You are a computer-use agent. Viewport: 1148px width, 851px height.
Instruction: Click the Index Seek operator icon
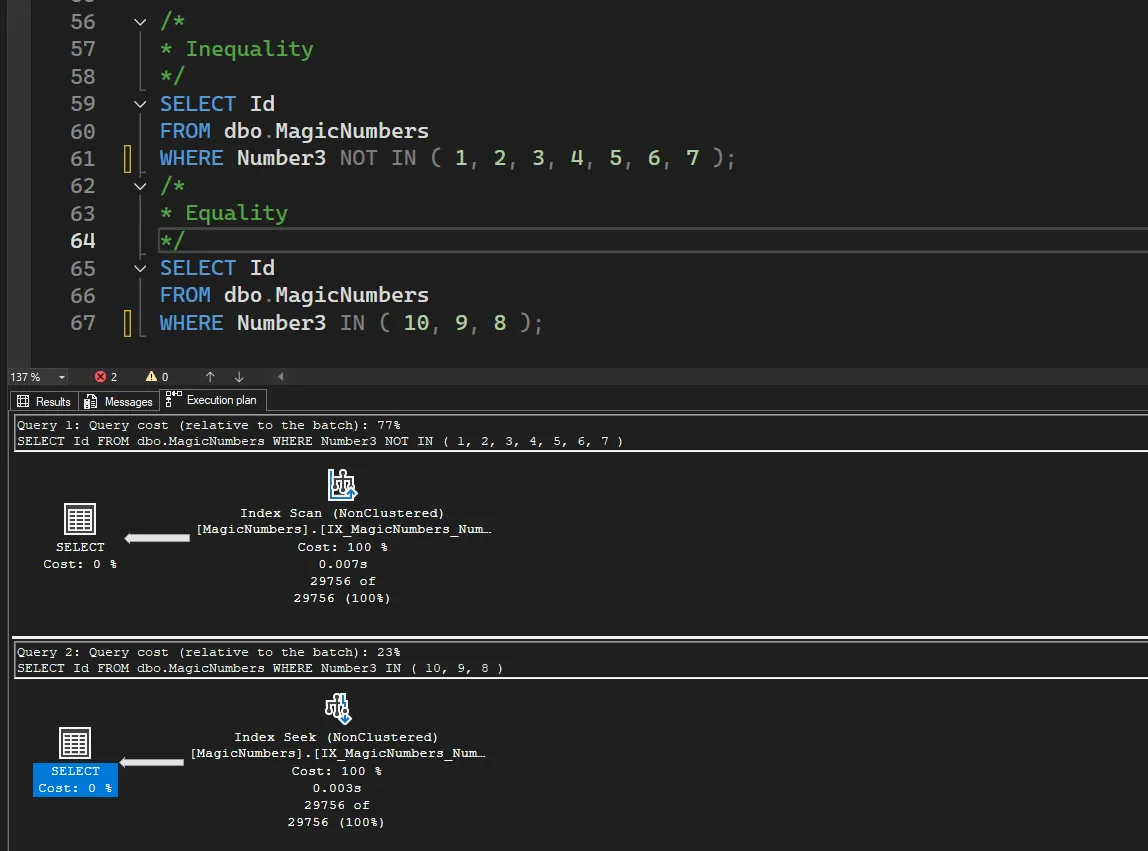[337, 709]
